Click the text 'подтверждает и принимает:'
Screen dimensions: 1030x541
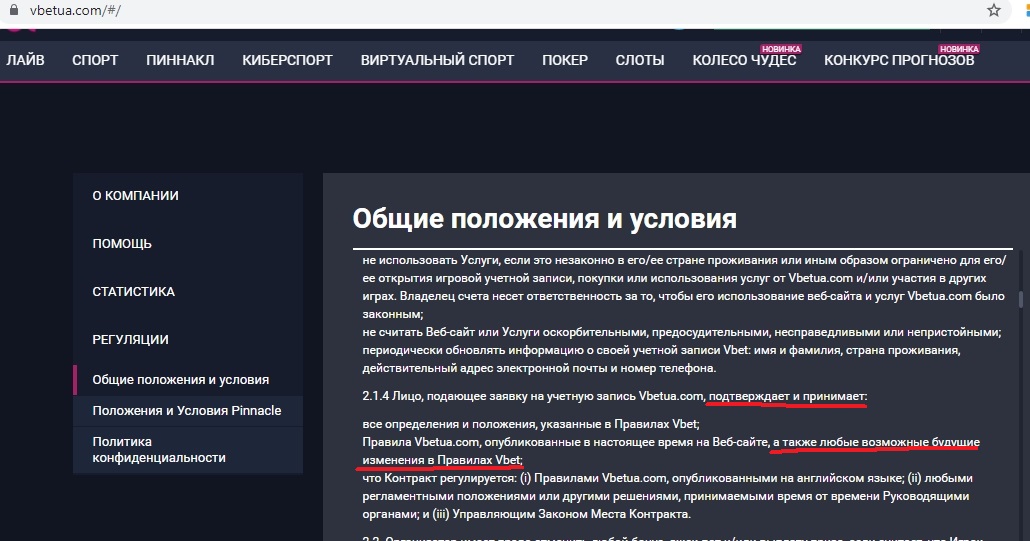[x=788, y=397]
